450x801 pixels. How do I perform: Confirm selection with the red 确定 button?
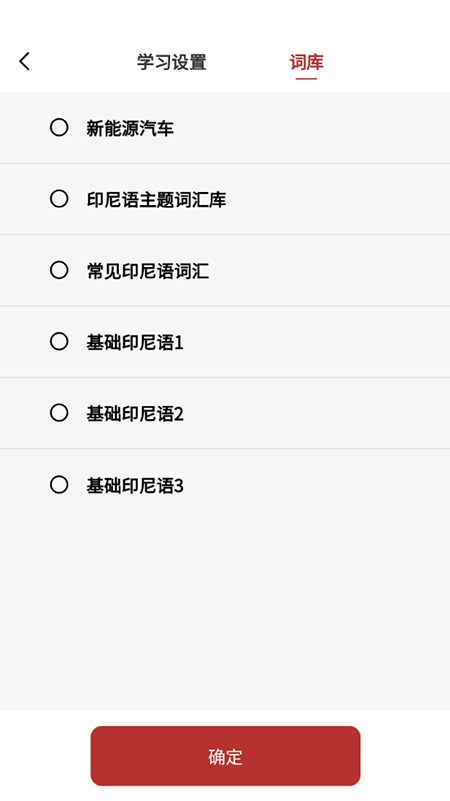pos(225,756)
